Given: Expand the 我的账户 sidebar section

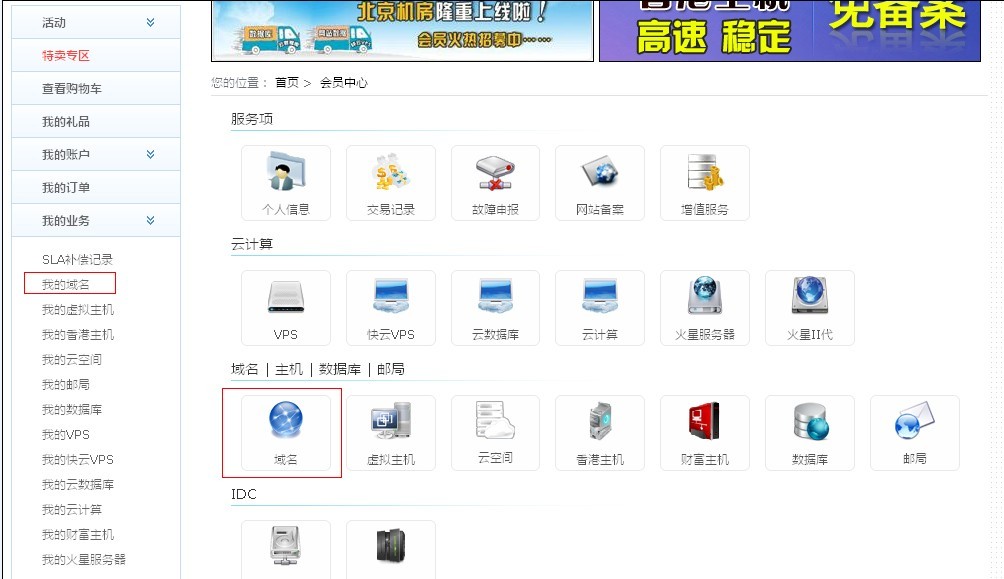Looking at the screenshot, I should [150, 154].
